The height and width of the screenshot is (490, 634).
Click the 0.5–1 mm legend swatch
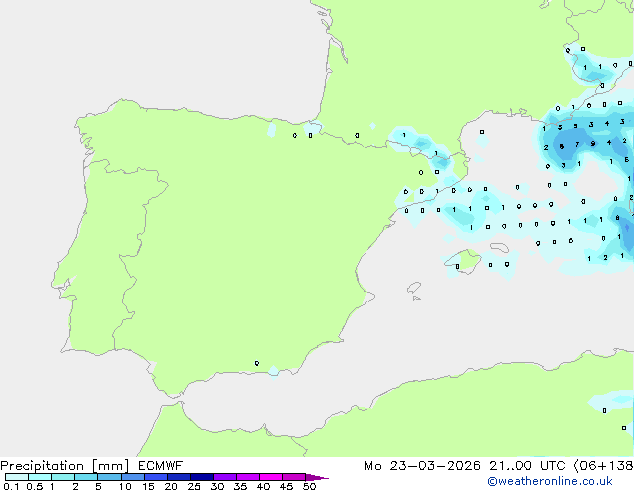click(x=40, y=477)
